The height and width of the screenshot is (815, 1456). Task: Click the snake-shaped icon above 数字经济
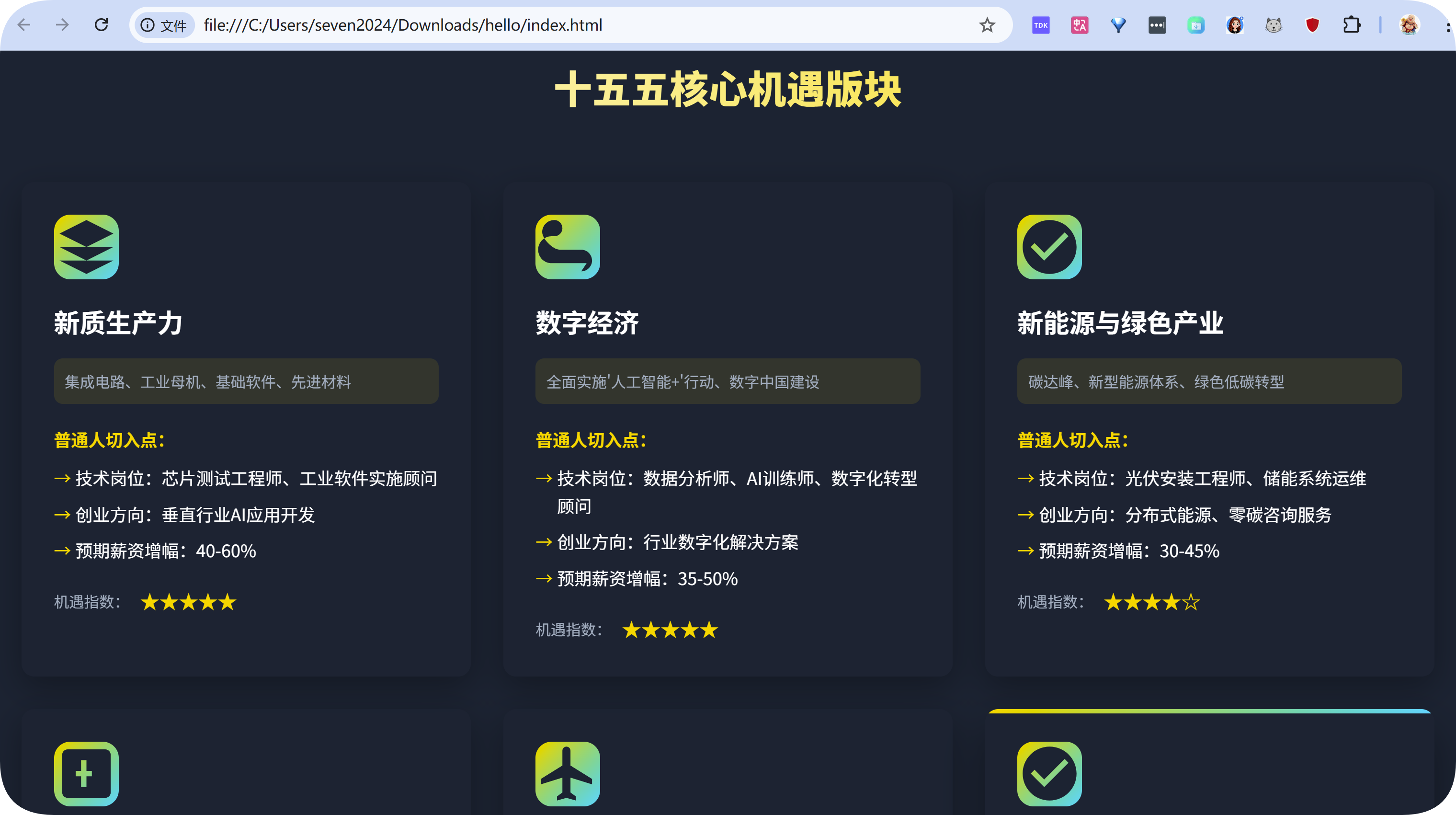pyautogui.click(x=568, y=247)
